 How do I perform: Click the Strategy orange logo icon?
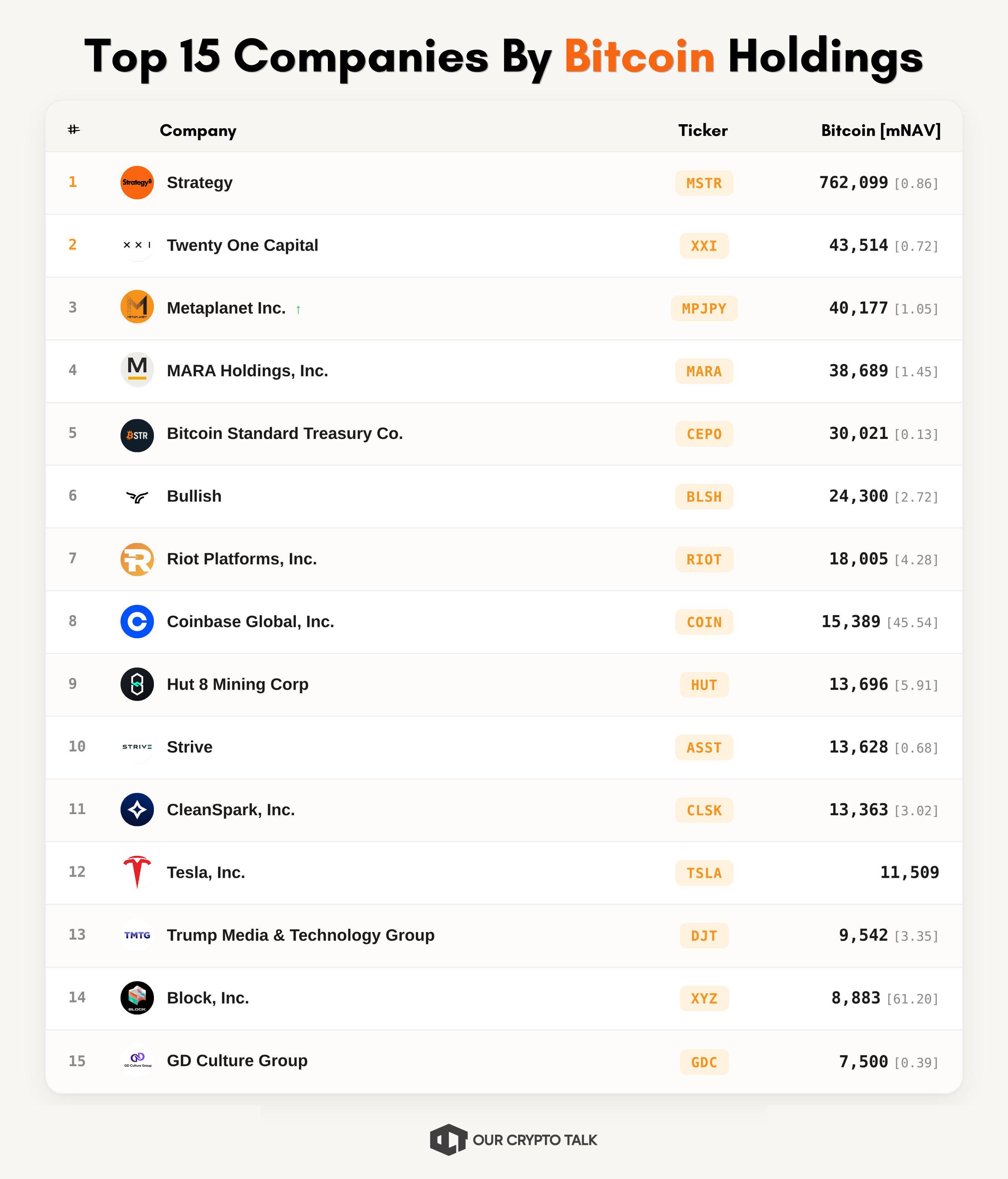pos(137,183)
